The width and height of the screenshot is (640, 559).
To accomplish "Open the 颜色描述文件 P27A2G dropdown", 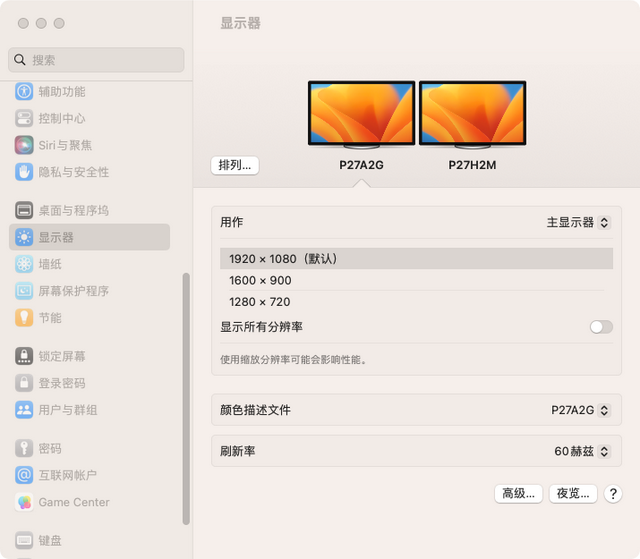I will (580, 410).
